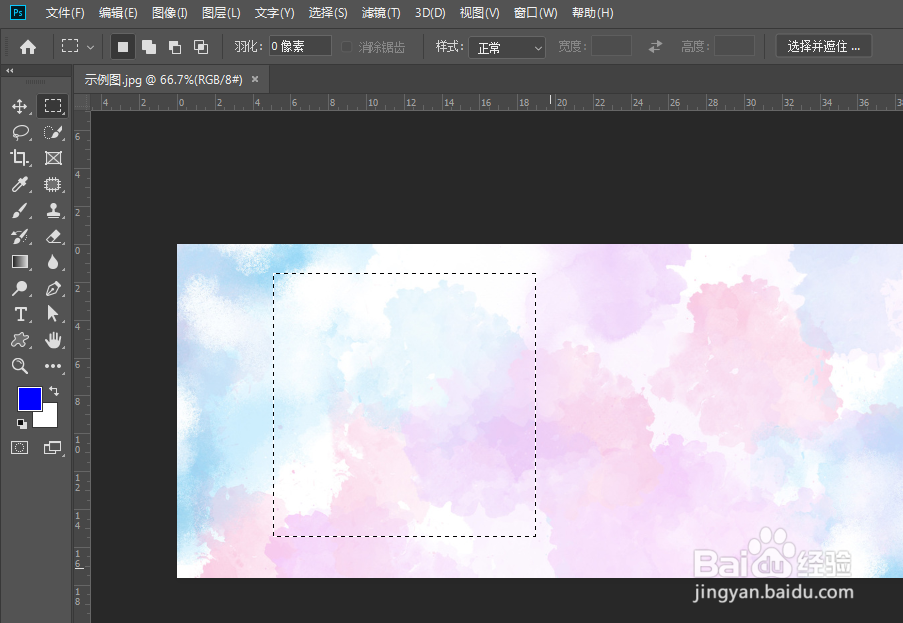Enable Intersect with Selection mode

point(201,47)
